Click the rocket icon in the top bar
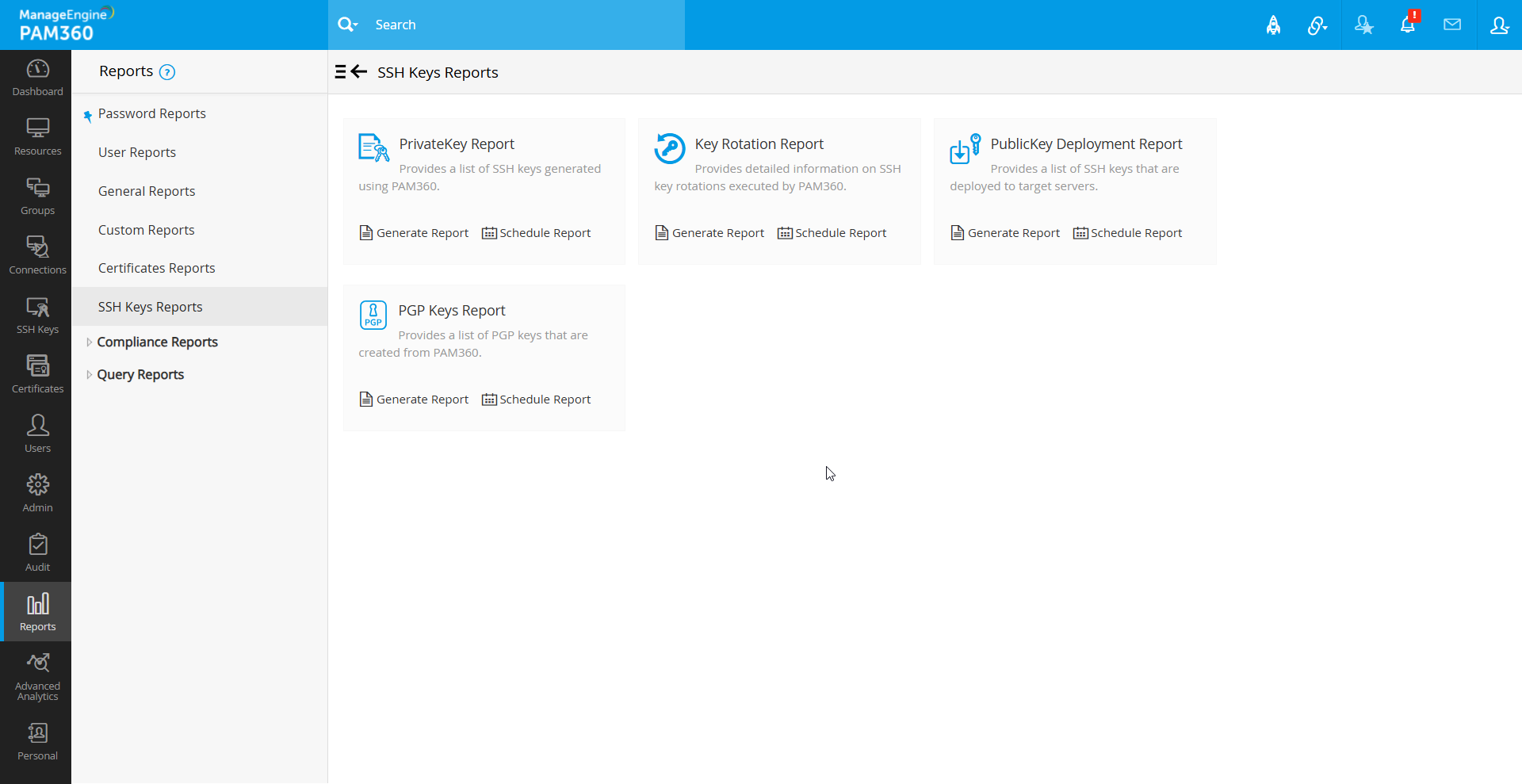The image size is (1522, 784). click(x=1273, y=25)
